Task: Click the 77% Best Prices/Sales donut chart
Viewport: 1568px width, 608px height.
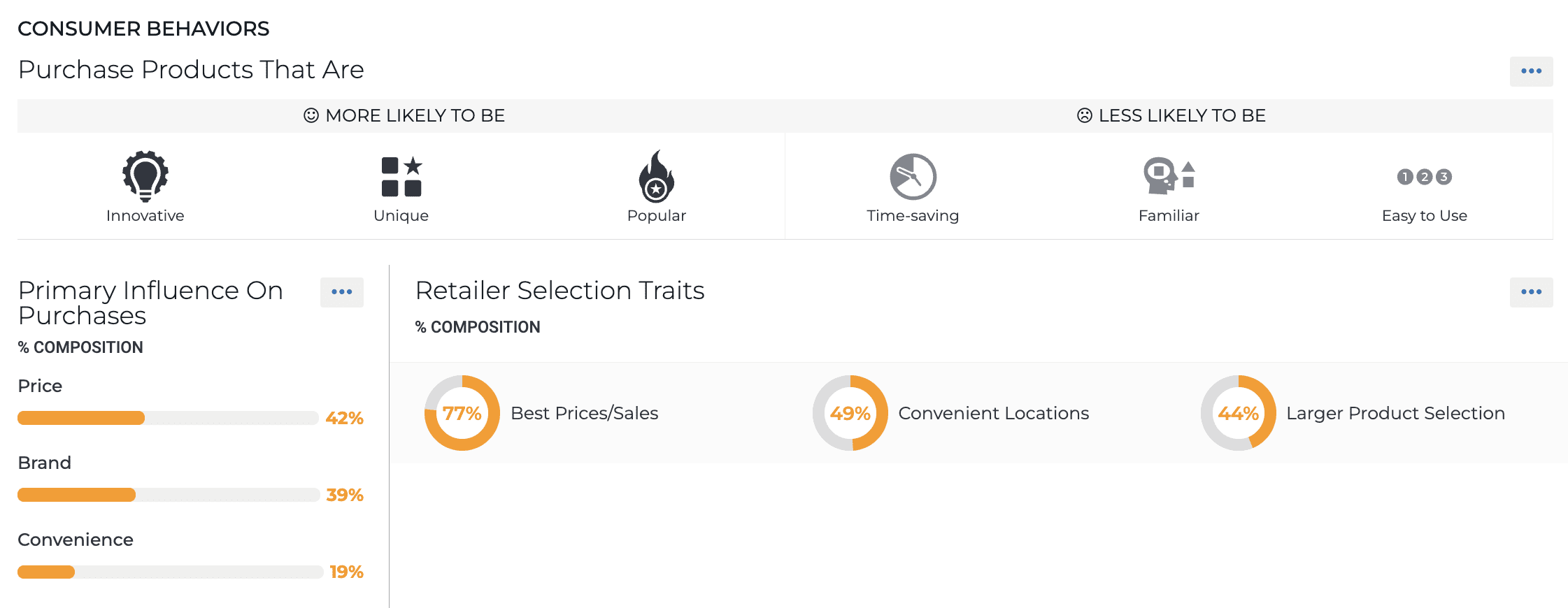Action: [x=462, y=413]
